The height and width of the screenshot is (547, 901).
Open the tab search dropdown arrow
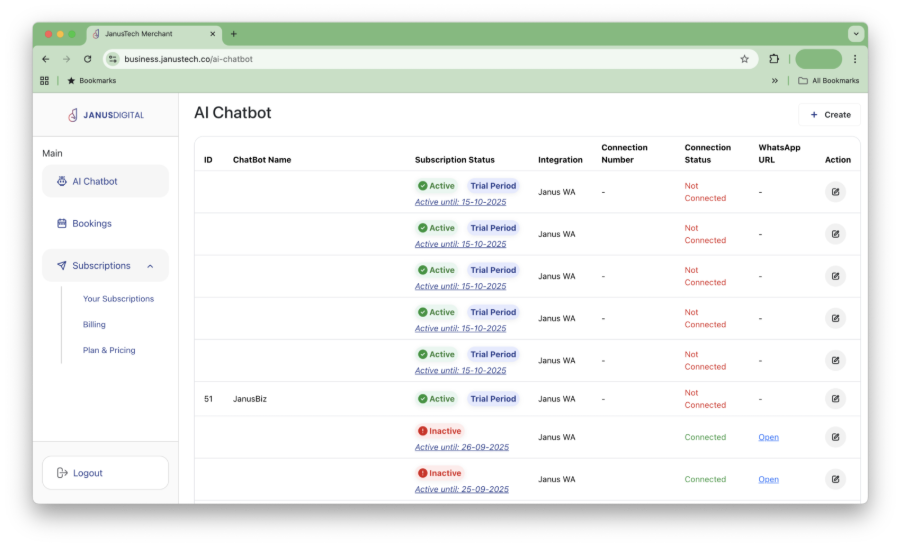[855, 33]
